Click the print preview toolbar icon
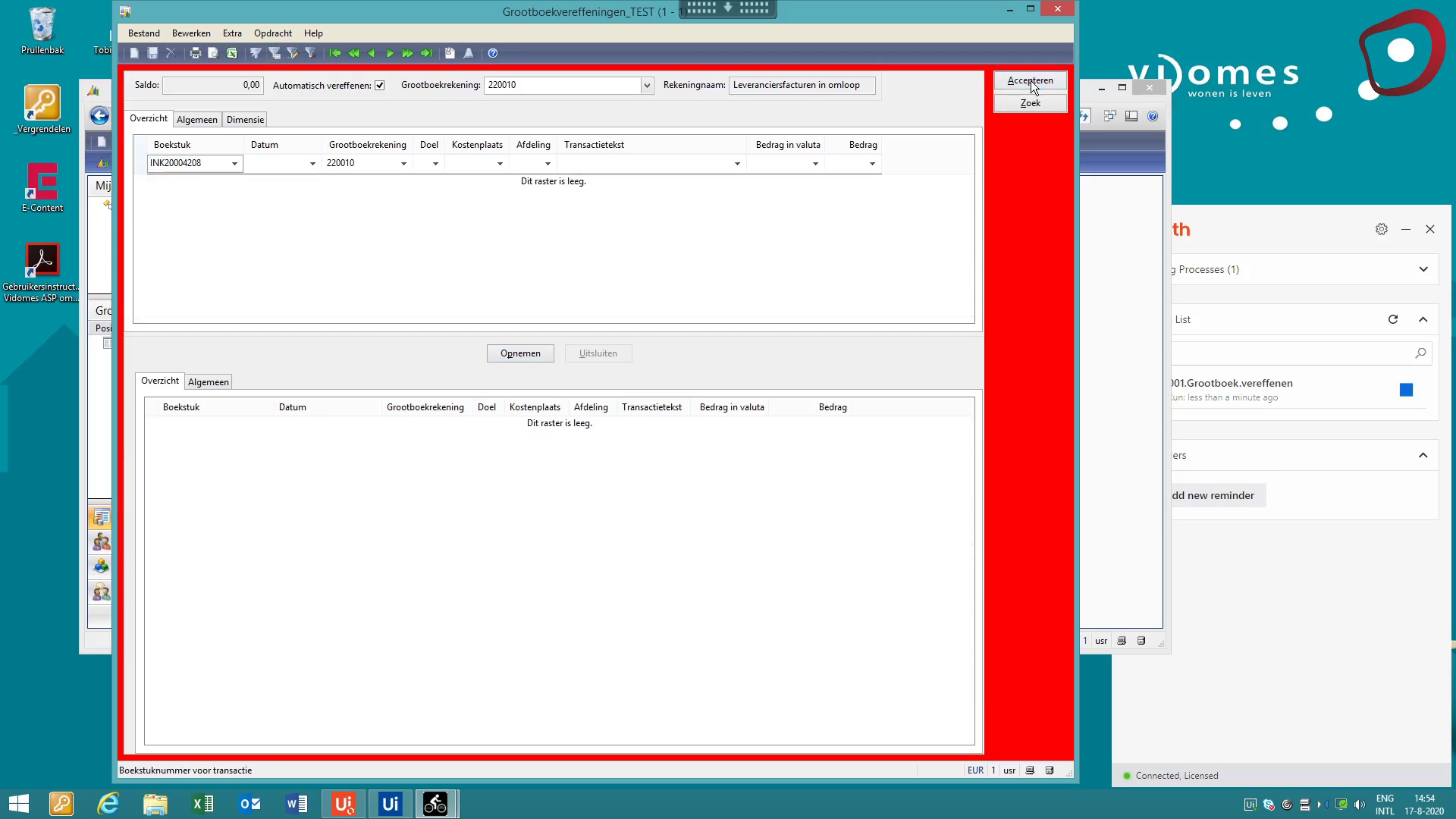Screen dimensions: 1456x819 213,53
